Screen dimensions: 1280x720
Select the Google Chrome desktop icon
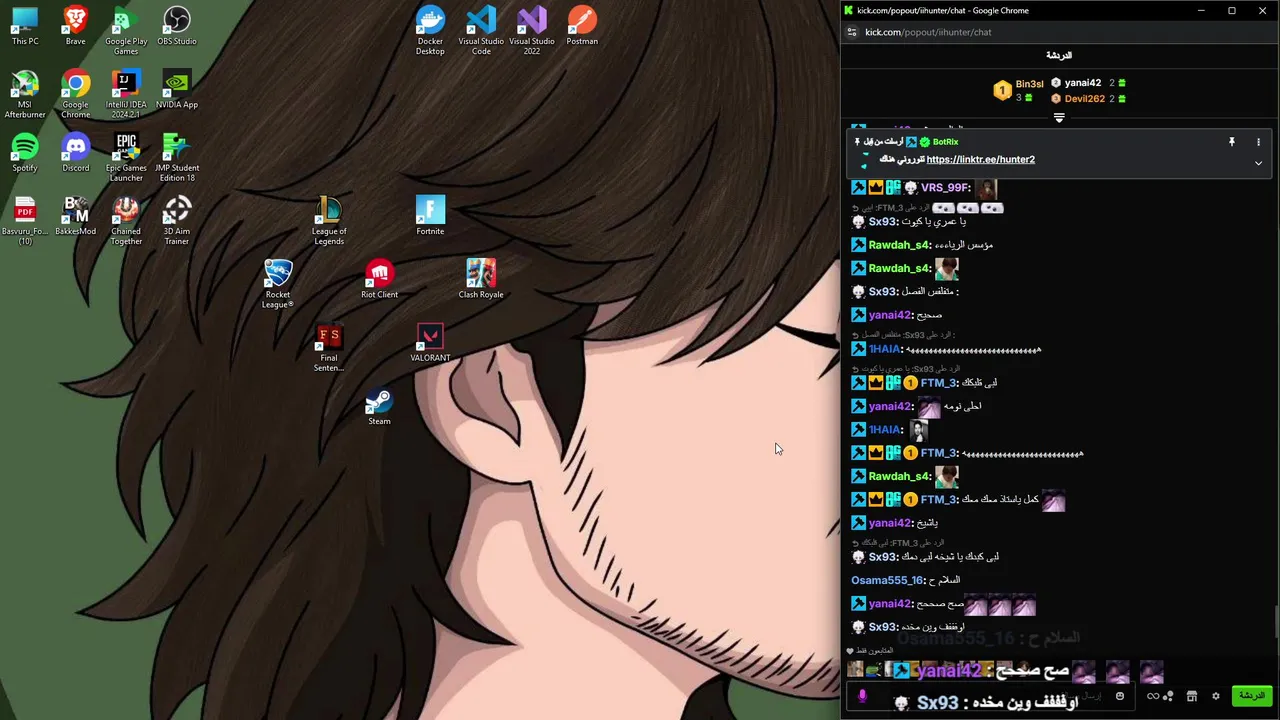point(75,95)
